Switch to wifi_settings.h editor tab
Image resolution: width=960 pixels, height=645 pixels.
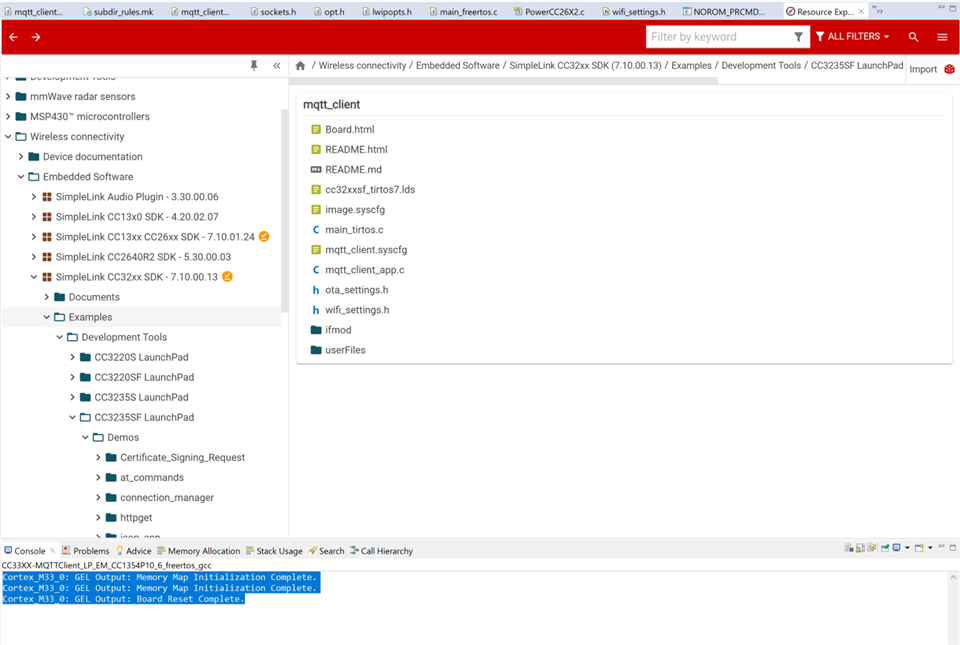634,12
